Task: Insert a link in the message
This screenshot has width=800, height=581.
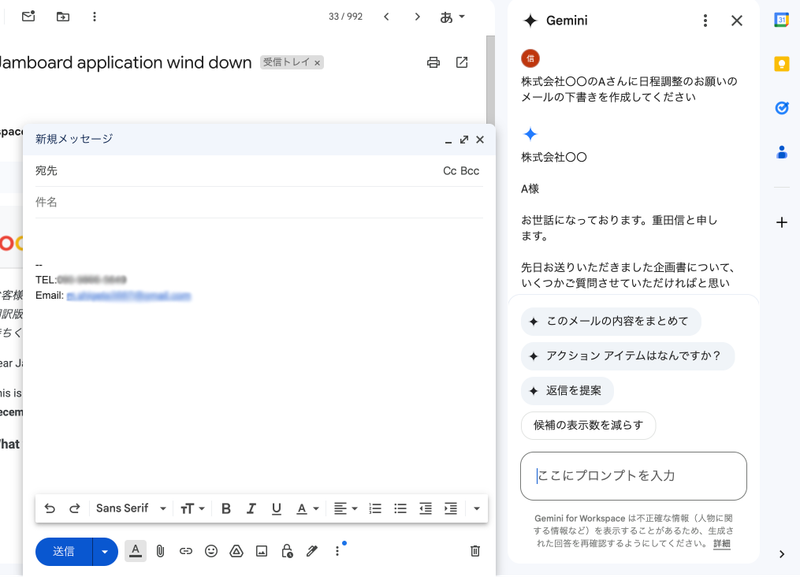Action: point(185,551)
